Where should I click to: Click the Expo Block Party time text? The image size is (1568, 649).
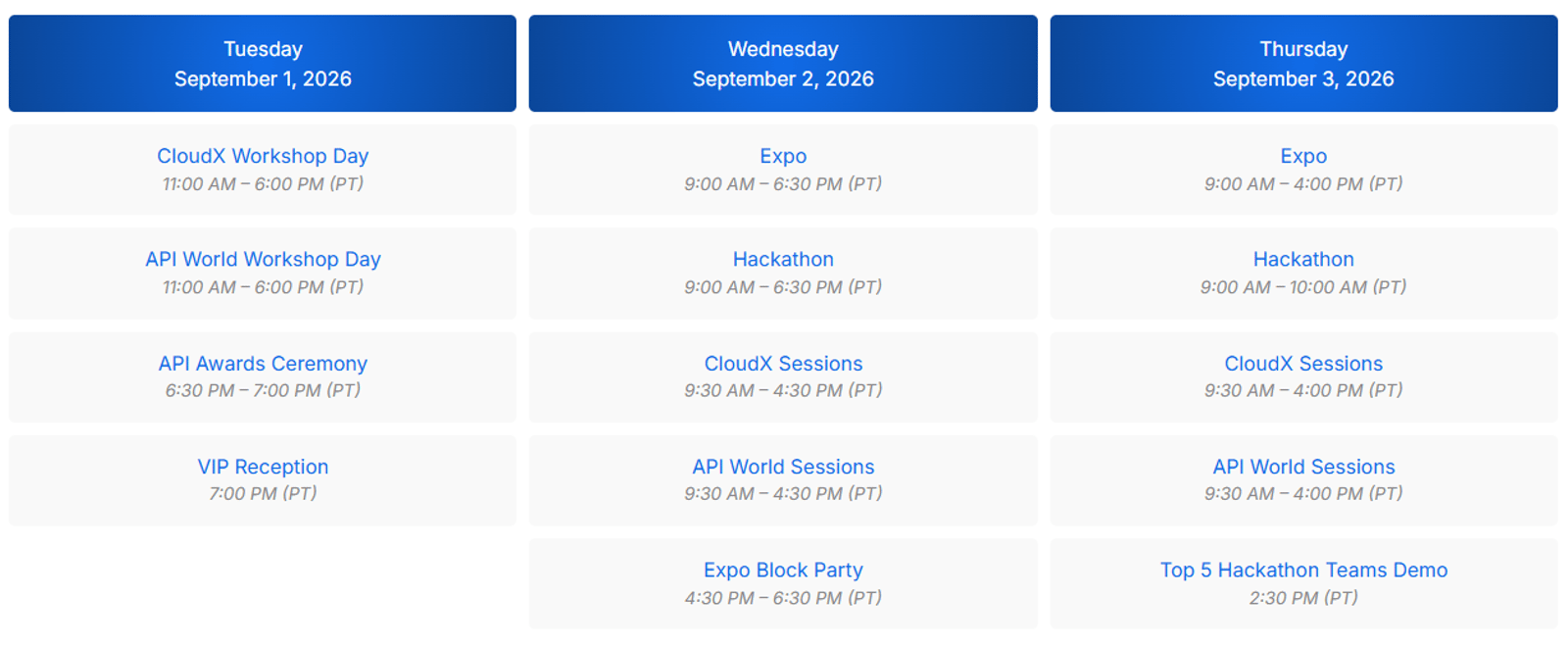(x=783, y=597)
